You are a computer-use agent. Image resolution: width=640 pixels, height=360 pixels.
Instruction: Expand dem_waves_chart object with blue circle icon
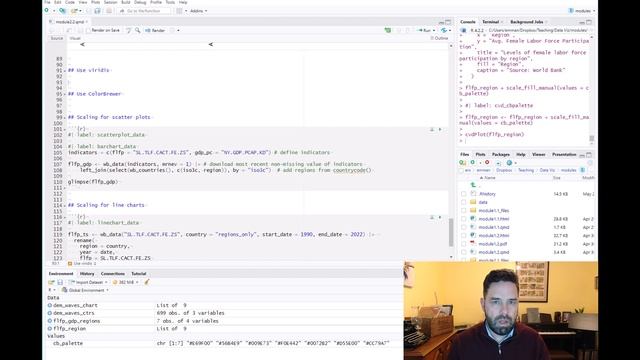pos(50,305)
